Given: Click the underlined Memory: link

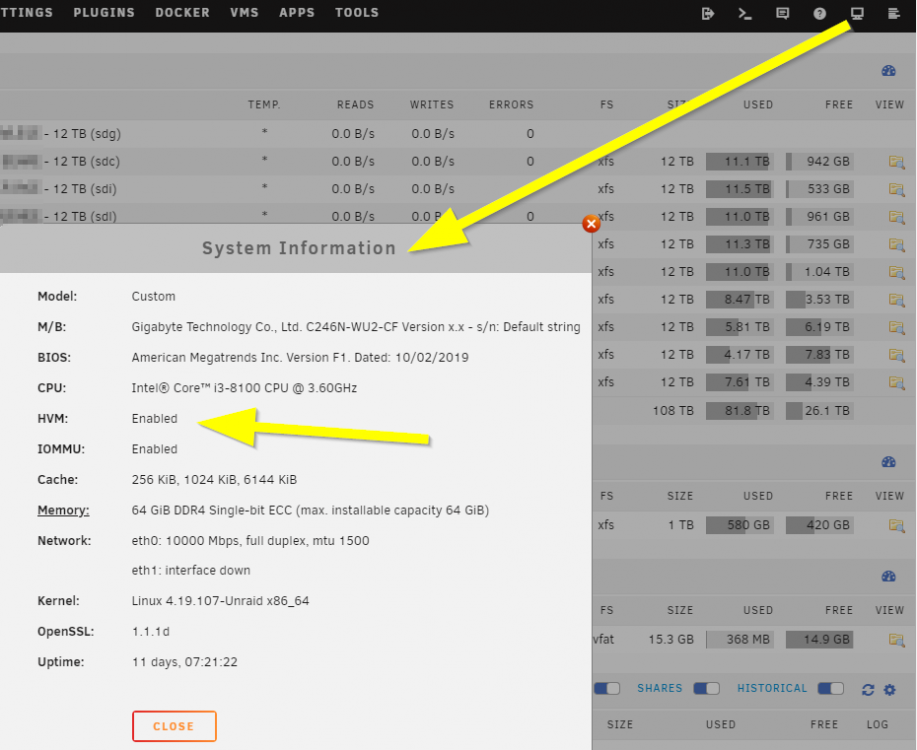Looking at the screenshot, I should point(63,510).
